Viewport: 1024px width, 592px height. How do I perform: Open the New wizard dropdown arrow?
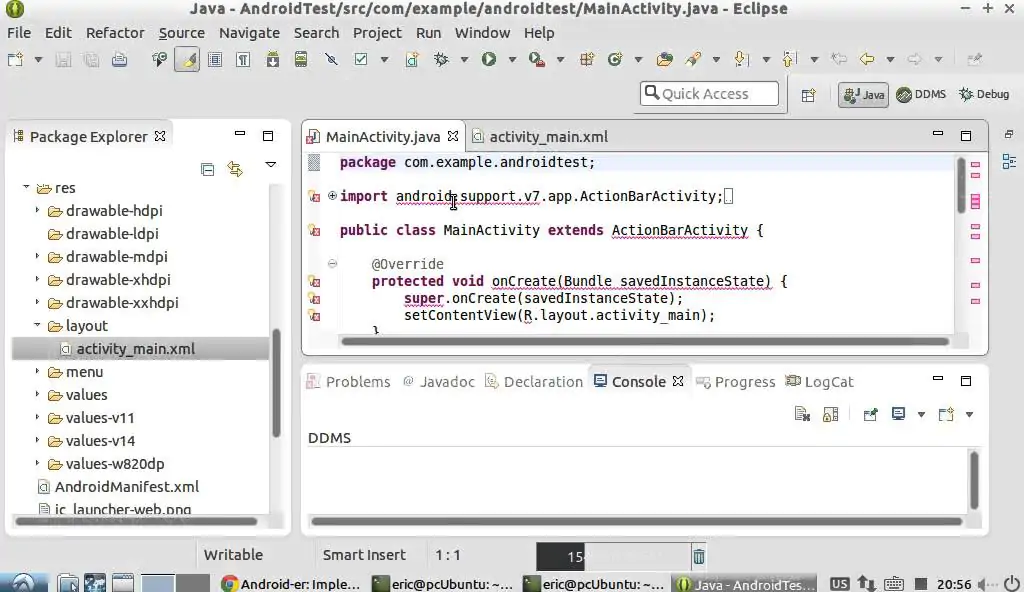point(39,59)
